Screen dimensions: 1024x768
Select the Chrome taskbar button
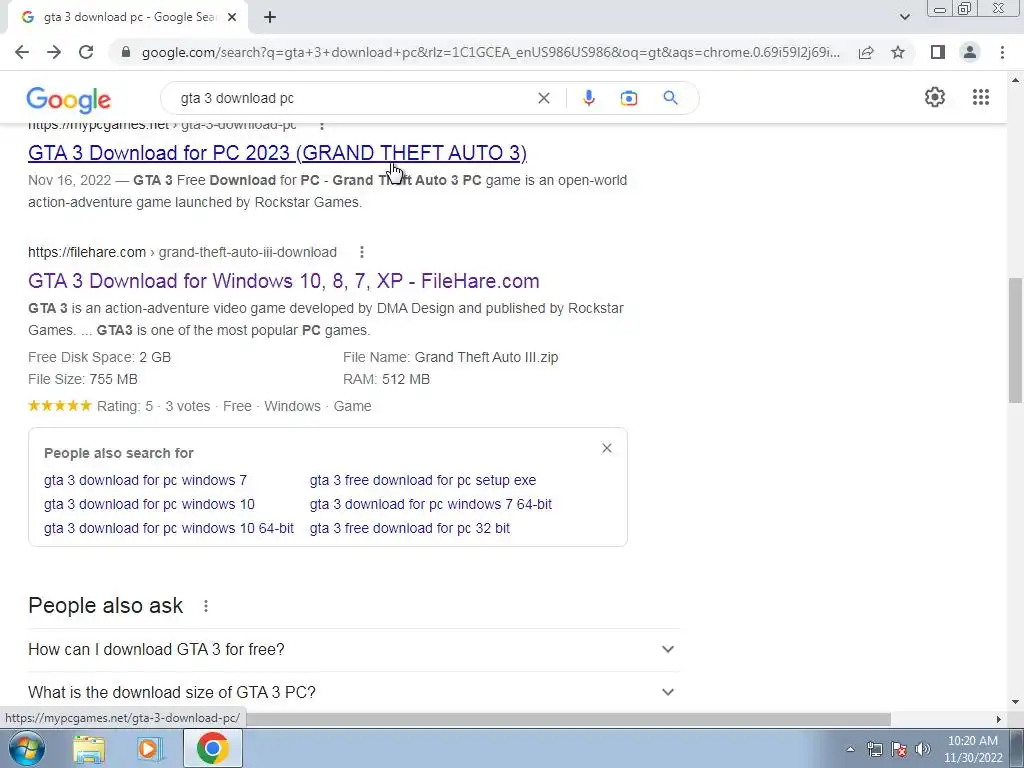point(212,748)
